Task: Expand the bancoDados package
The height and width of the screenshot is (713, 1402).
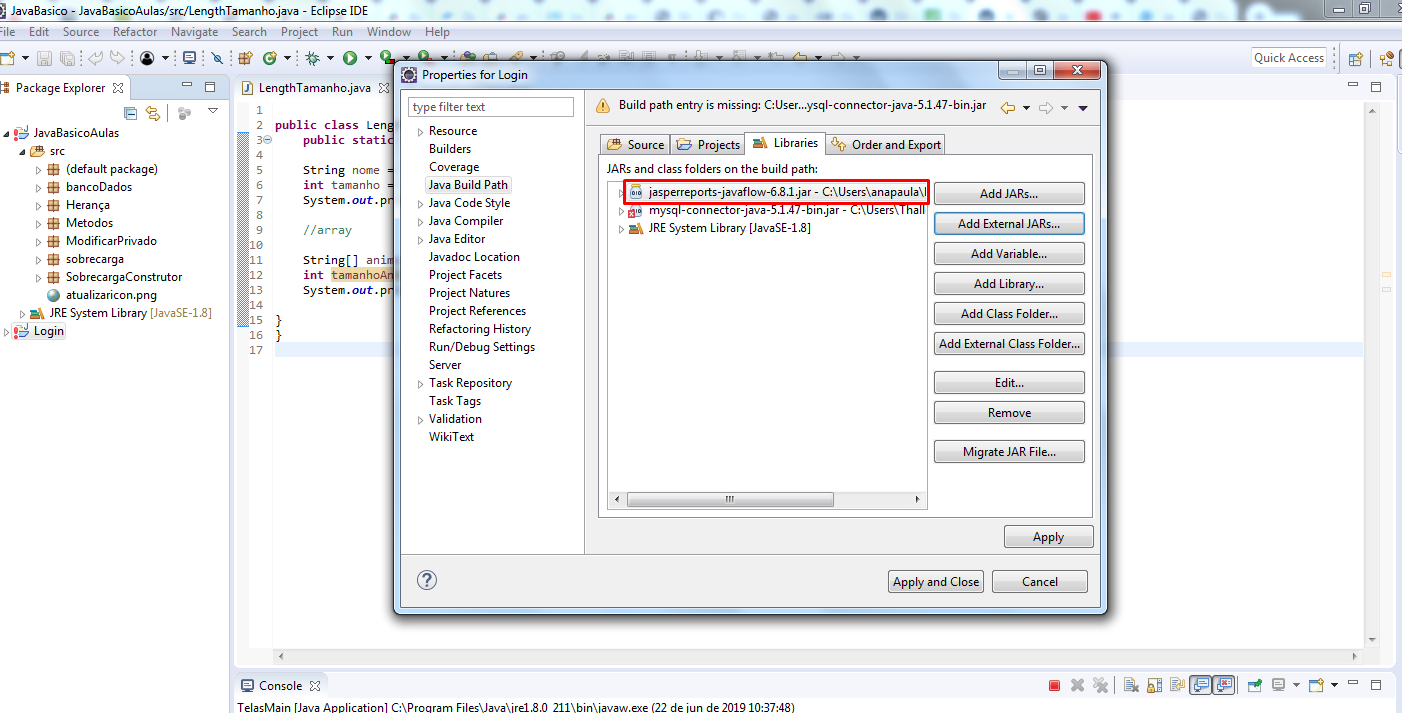Action: tap(39, 187)
